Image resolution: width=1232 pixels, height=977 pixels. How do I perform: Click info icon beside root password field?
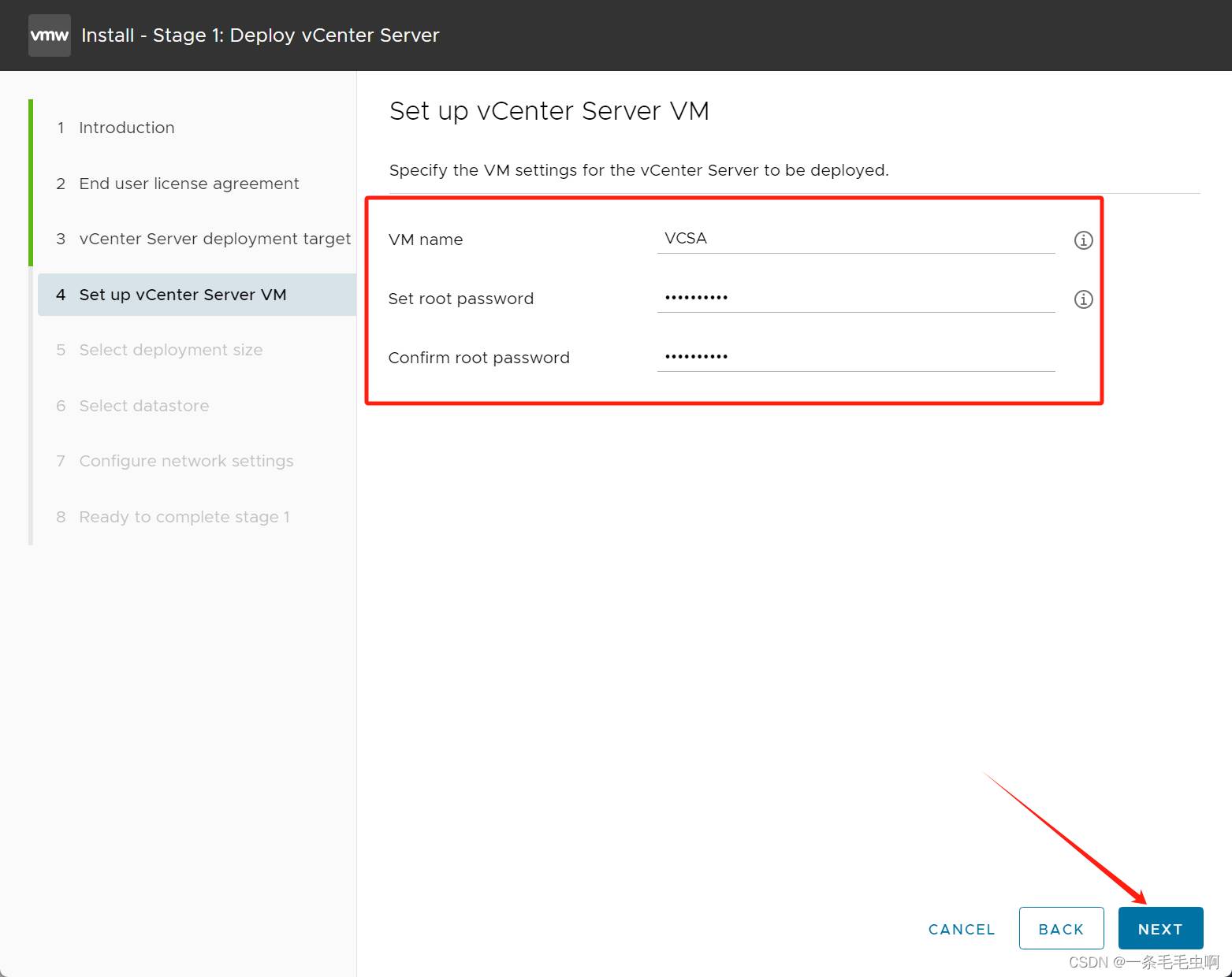1083,299
